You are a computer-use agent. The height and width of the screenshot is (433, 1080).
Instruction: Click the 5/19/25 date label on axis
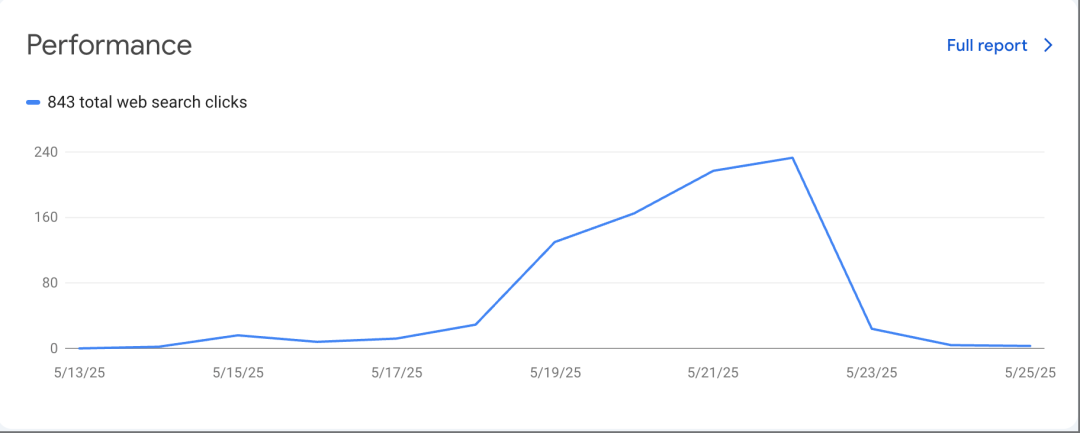point(555,372)
